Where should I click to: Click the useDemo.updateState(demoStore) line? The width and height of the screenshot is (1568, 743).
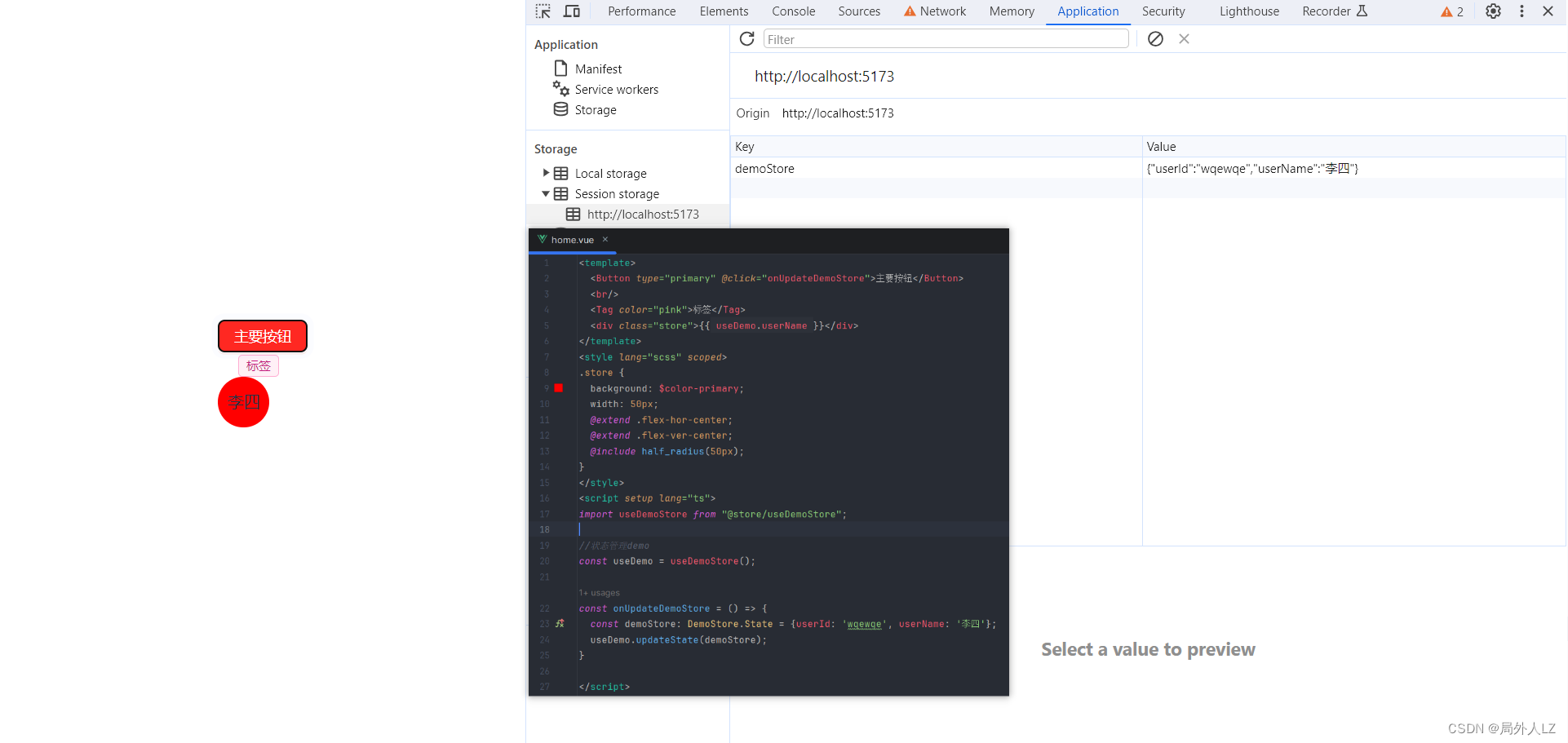click(679, 640)
